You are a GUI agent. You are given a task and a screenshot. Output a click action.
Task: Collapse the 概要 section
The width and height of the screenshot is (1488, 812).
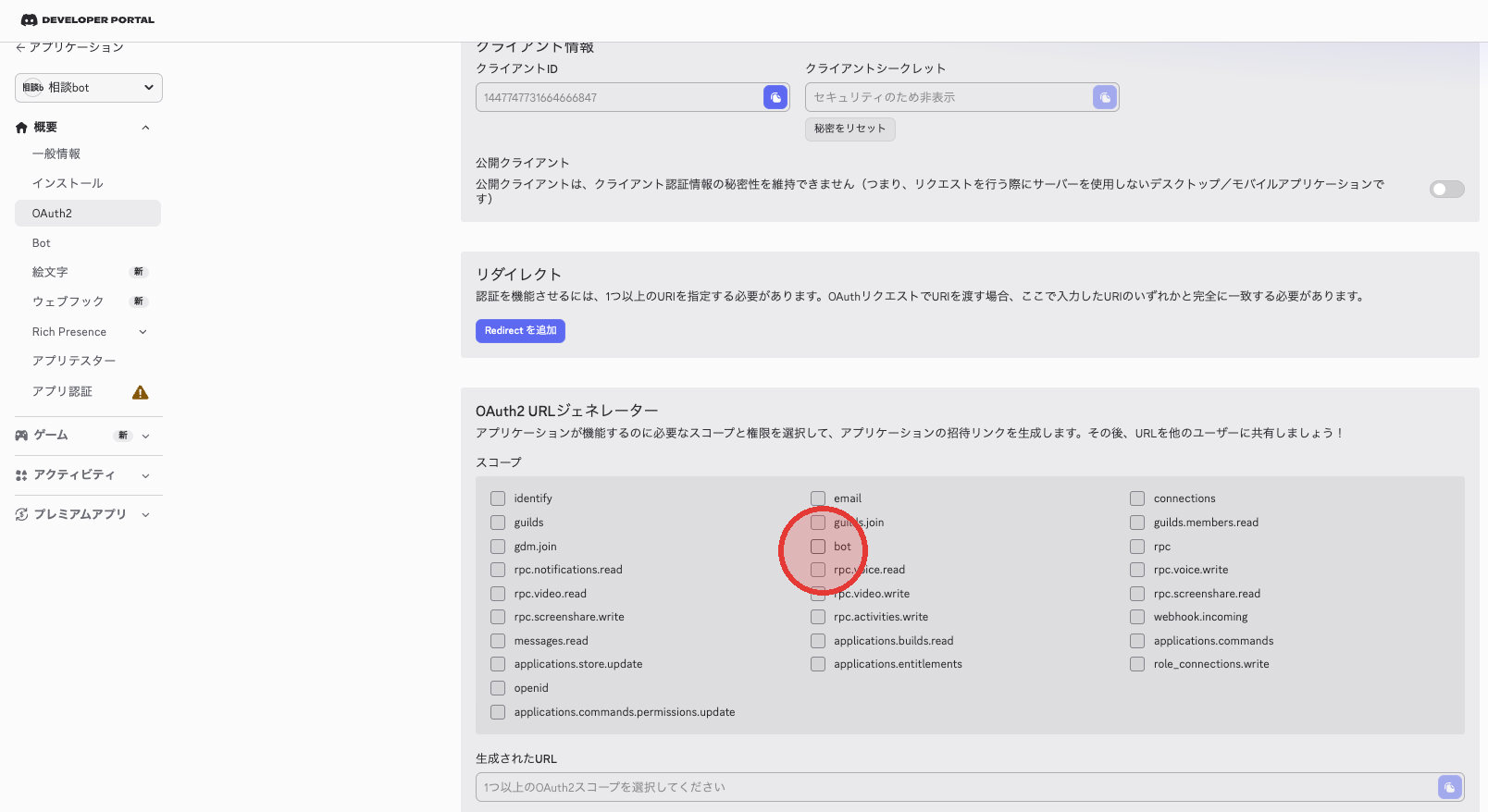145,128
